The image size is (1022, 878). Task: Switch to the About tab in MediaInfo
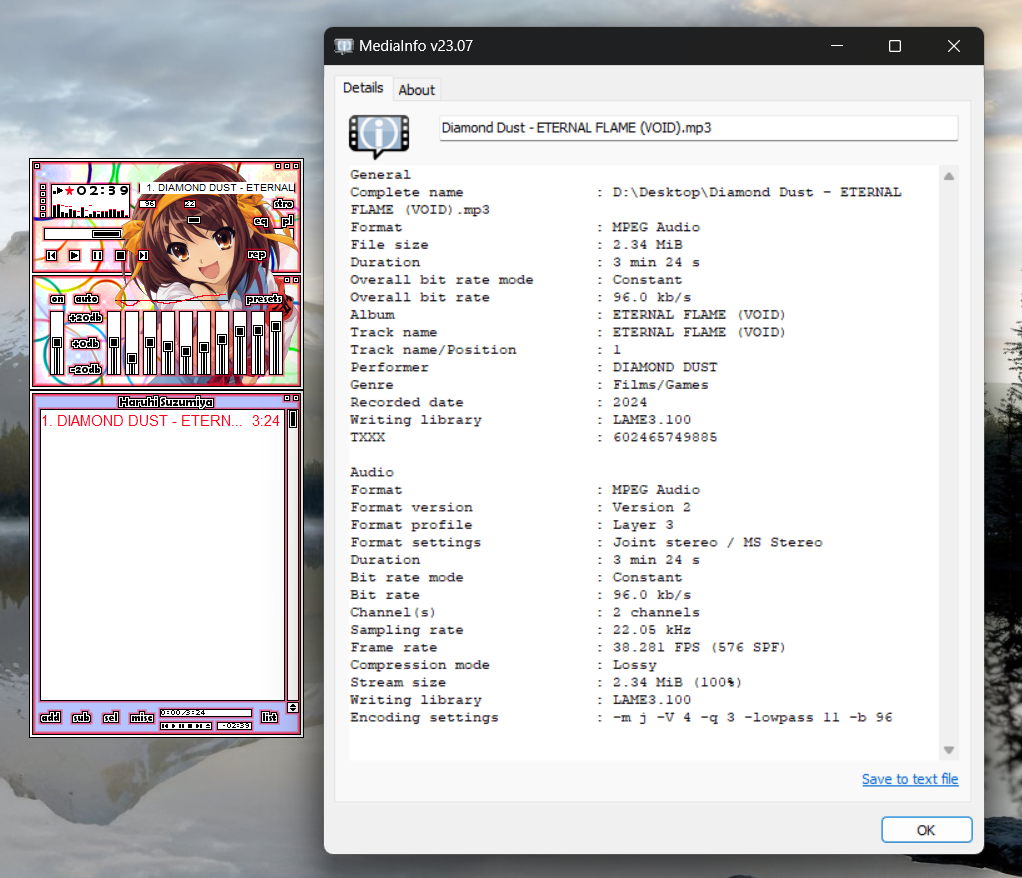[416, 90]
